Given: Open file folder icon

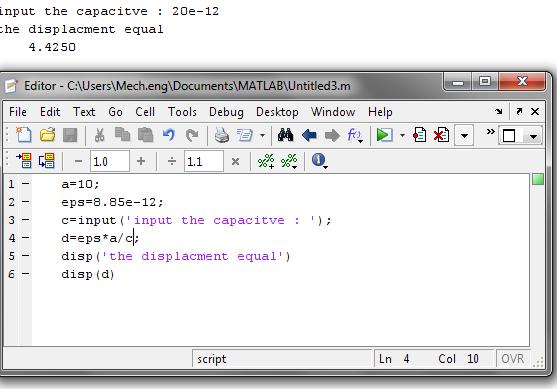Looking at the screenshot, I should (47, 135).
